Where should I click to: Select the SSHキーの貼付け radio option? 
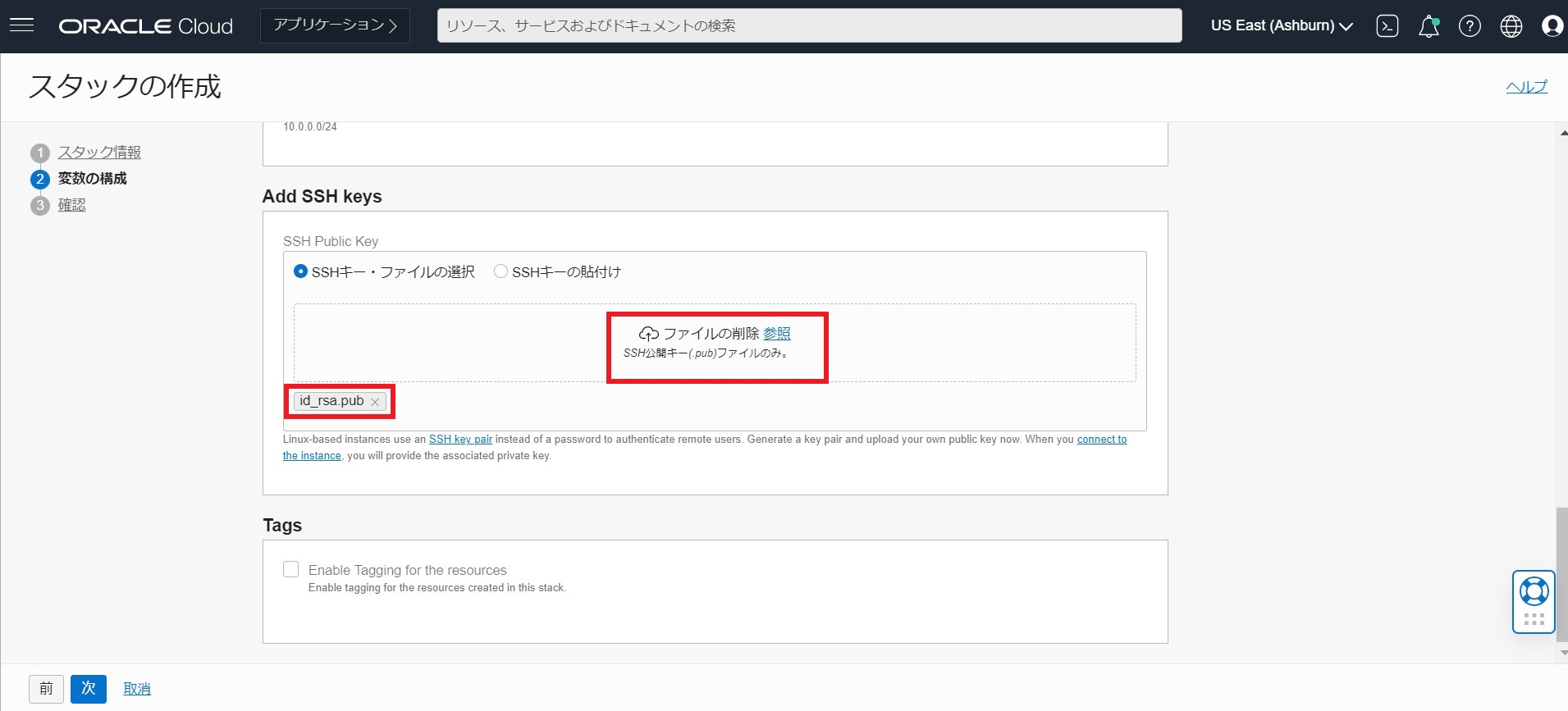point(501,271)
